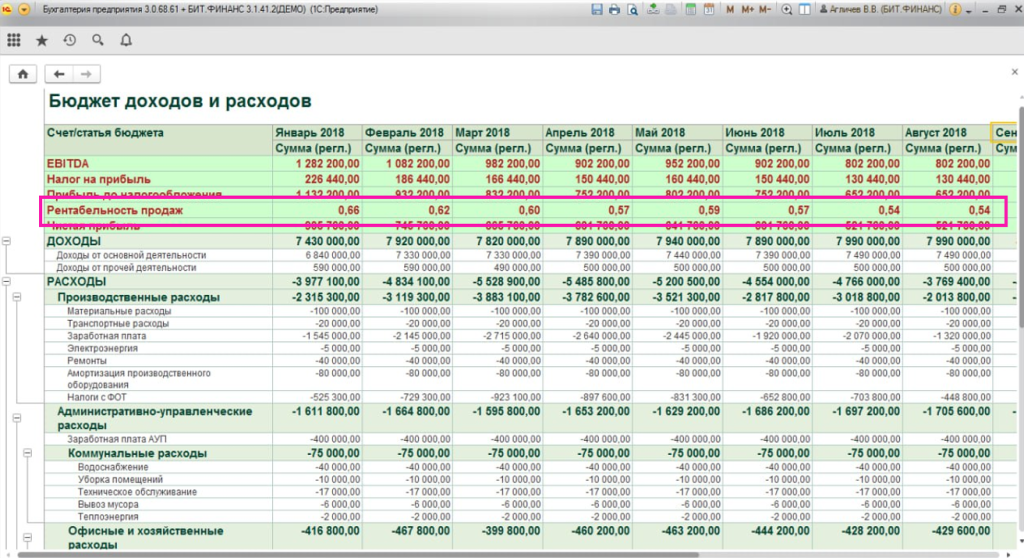Screen dimensions: 1024x558
Task: Open print preview icon
Action: [631, 9]
